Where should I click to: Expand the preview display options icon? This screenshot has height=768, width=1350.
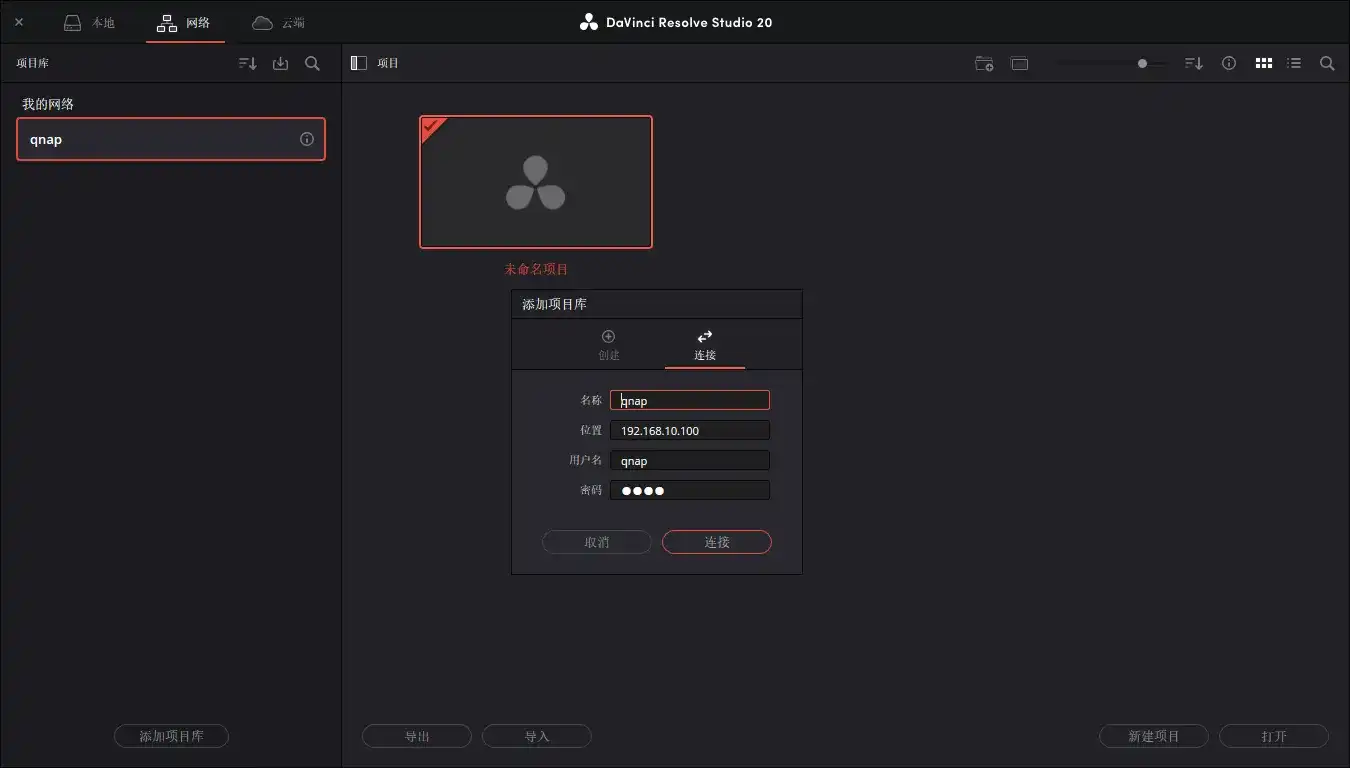pyautogui.click(x=1019, y=62)
